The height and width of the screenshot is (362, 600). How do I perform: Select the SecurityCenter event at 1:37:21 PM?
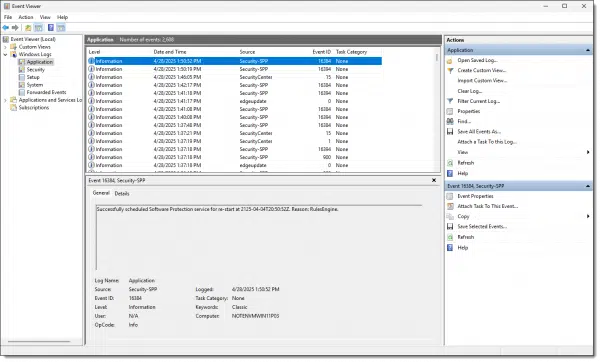click(x=235, y=133)
